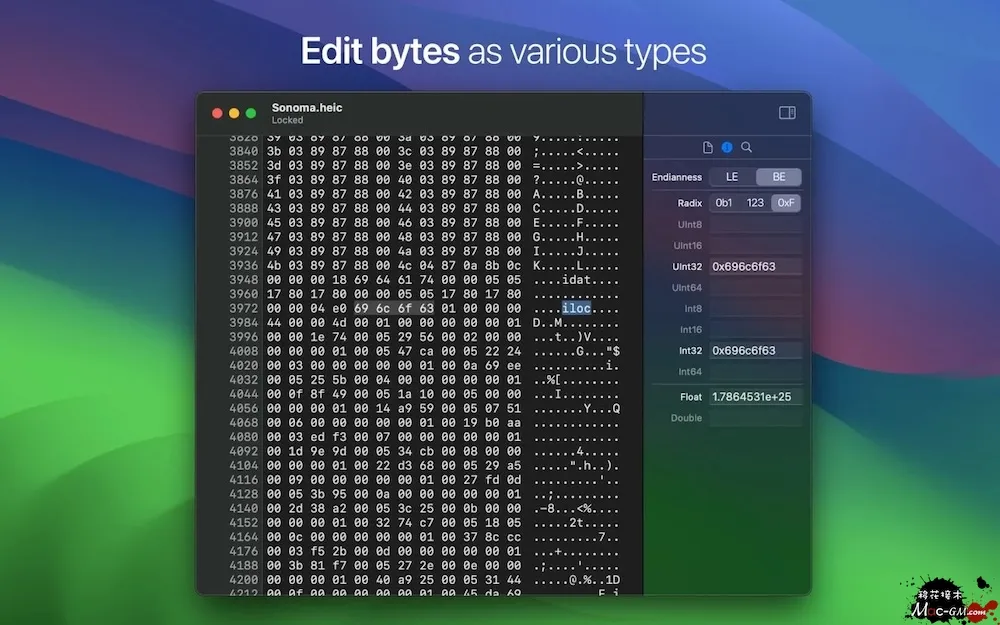The image size is (1000, 625).
Task: Click the Sonoma.heic window title
Action: [x=307, y=108]
